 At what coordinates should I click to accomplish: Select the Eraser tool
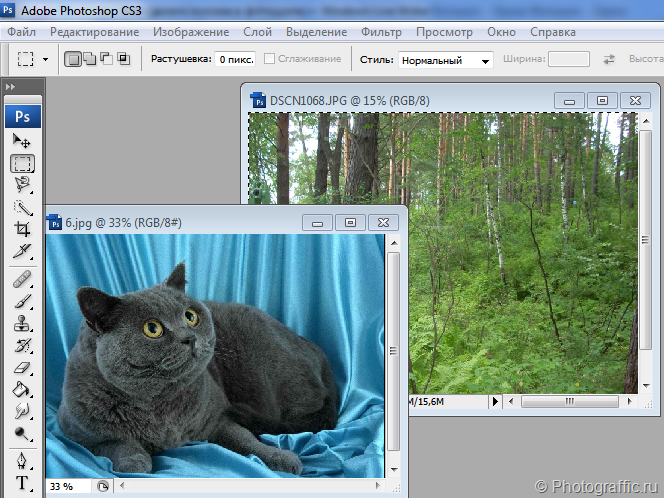(x=22, y=368)
